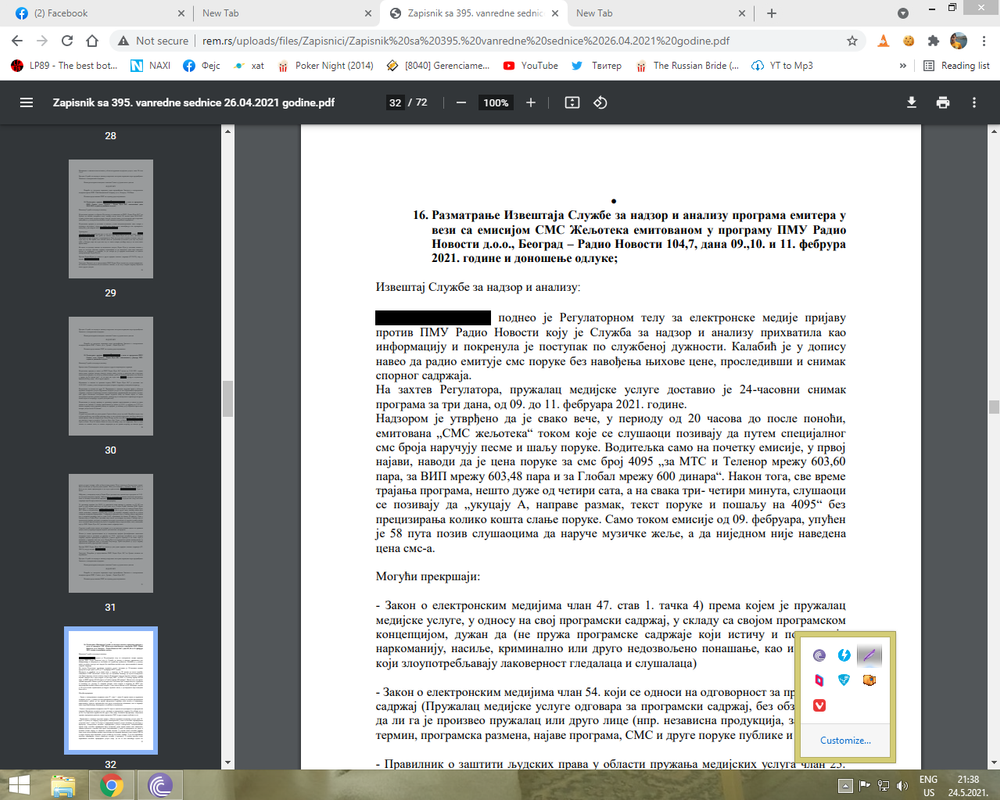This screenshot has height=800, width=1000.
Task: Click the blue shield tray icon
Action: (844, 680)
